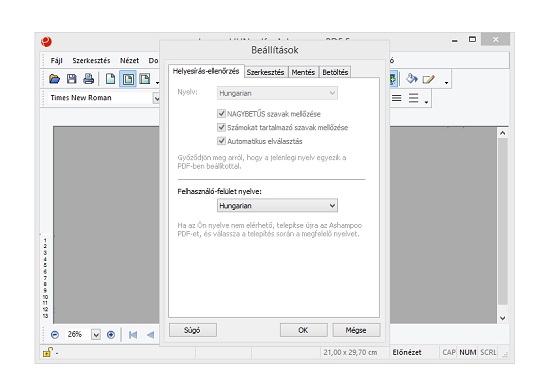Click the printer icon in the toolbar

[88, 79]
